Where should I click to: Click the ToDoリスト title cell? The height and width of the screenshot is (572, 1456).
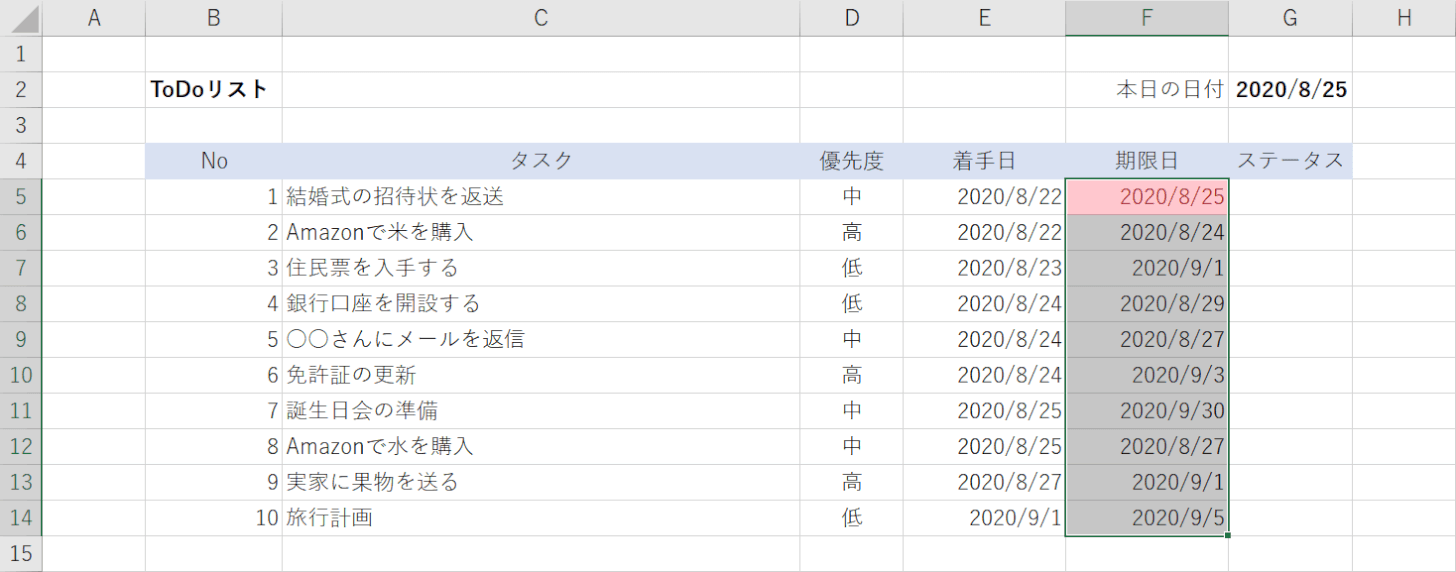point(214,90)
